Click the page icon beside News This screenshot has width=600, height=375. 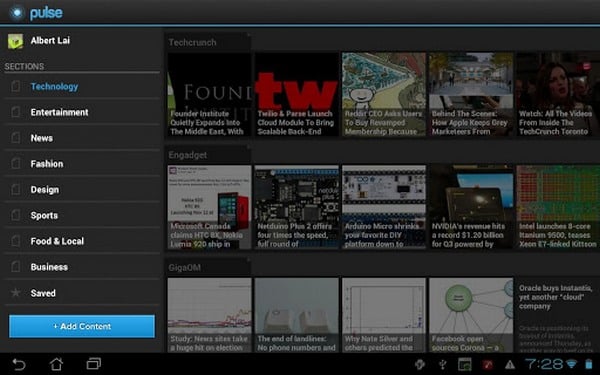(x=15, y=138)
